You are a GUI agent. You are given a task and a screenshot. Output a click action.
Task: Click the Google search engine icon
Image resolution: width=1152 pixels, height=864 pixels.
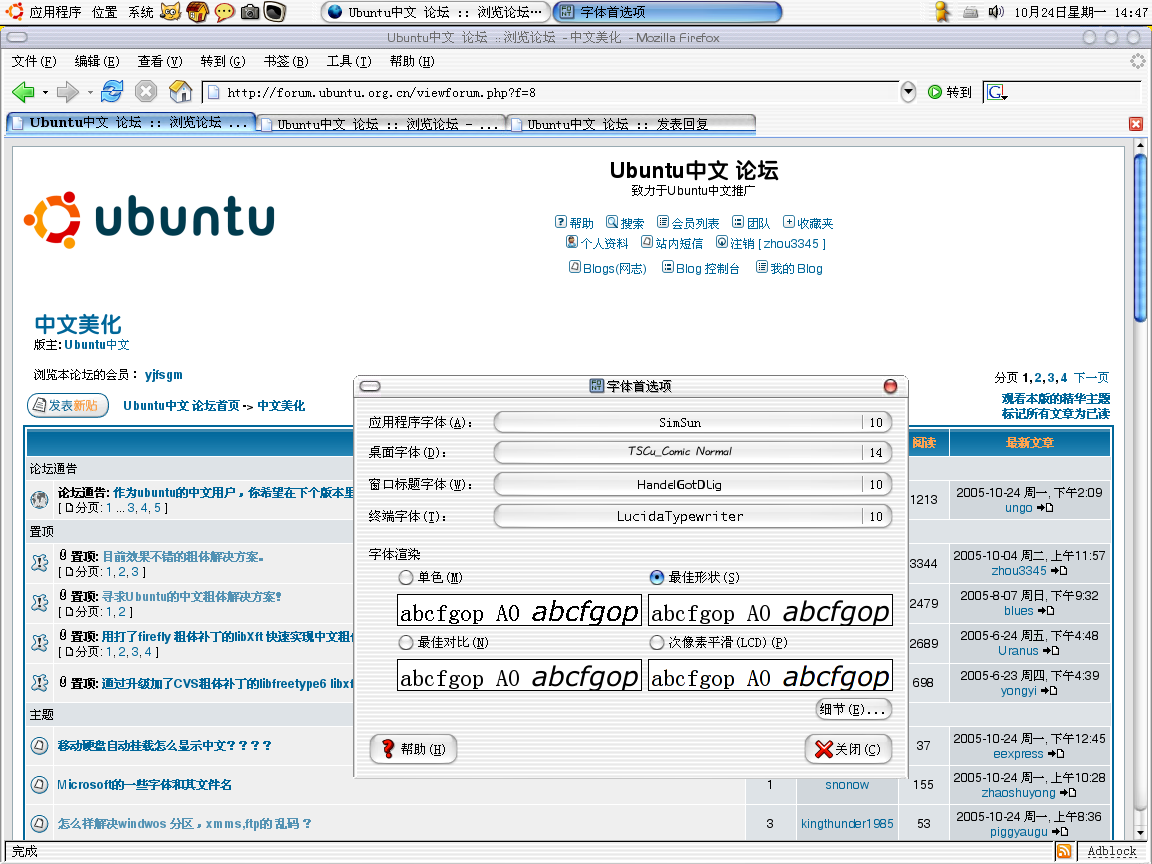(996, 93)
